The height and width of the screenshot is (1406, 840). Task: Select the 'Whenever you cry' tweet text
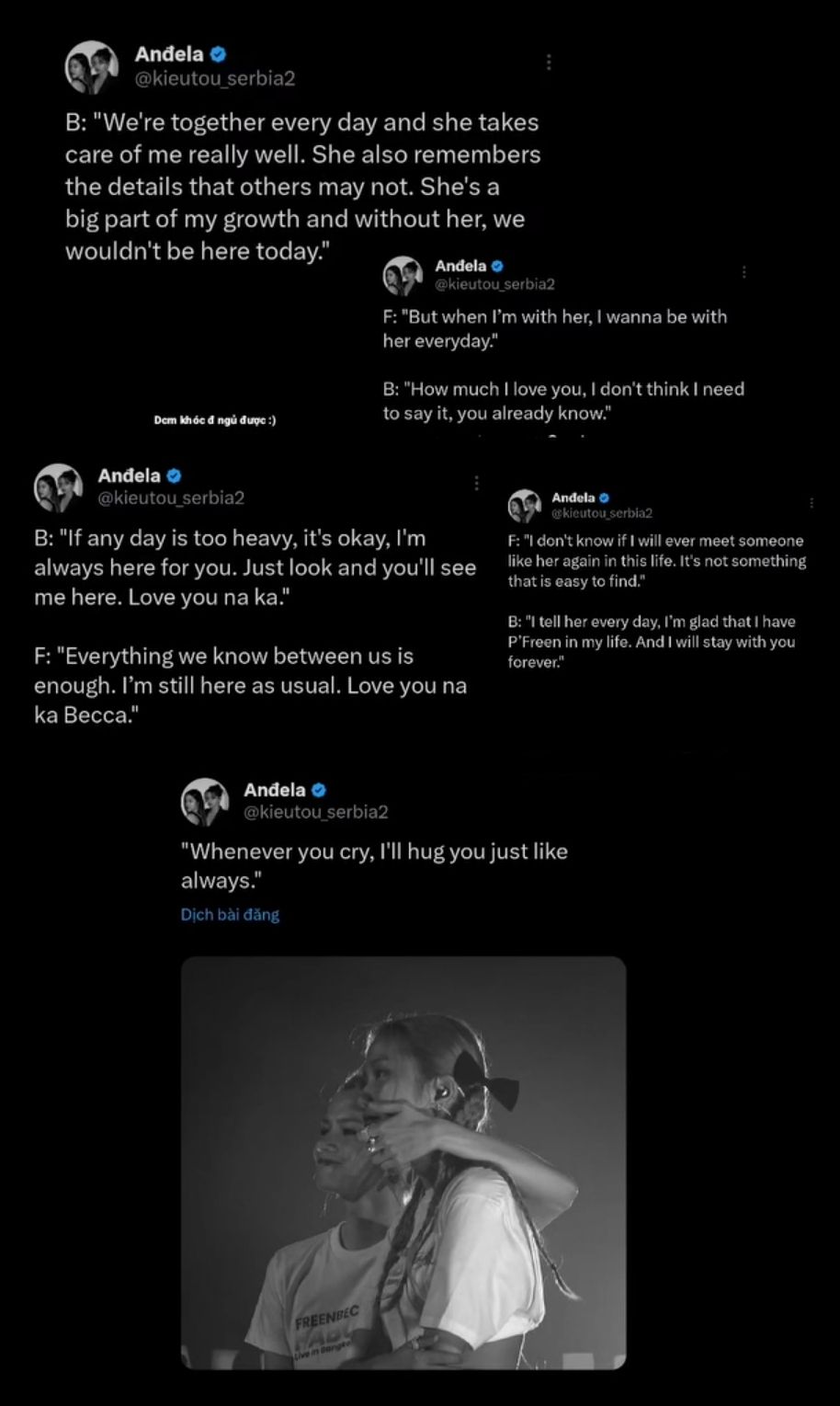[x=374, y=866]
